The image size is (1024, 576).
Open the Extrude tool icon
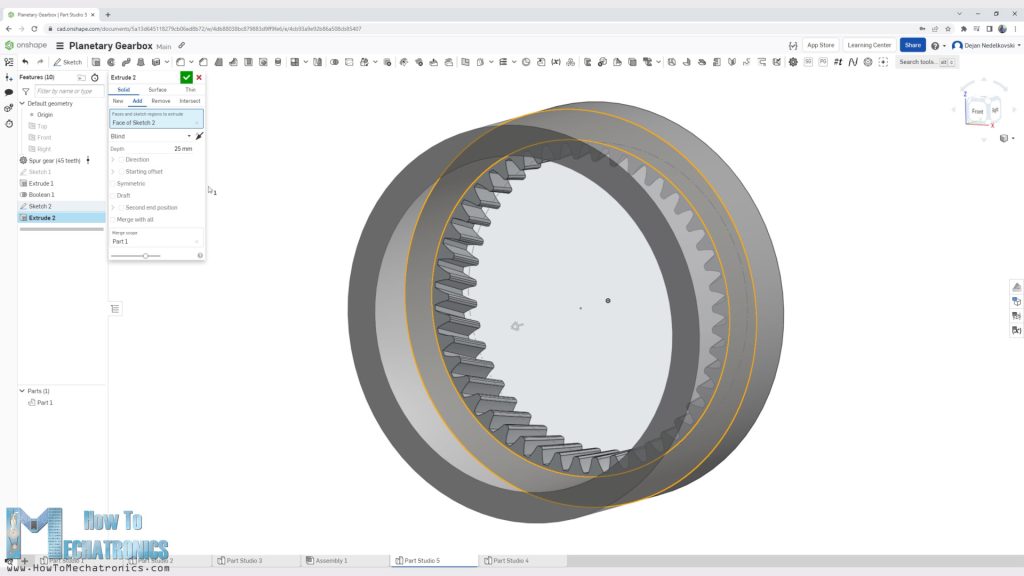pyautogui.click(x=96, y=61)
